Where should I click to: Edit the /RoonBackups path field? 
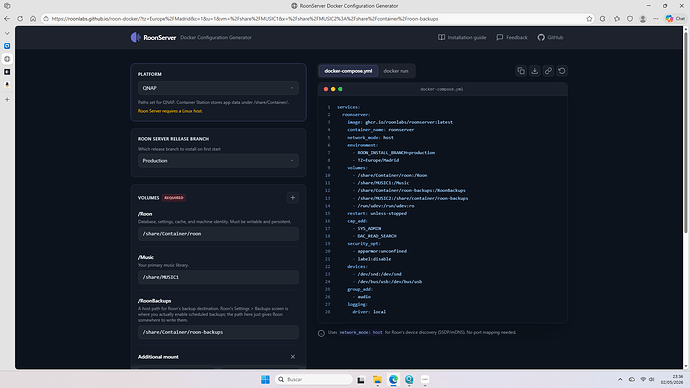click(x=218, y=332)
